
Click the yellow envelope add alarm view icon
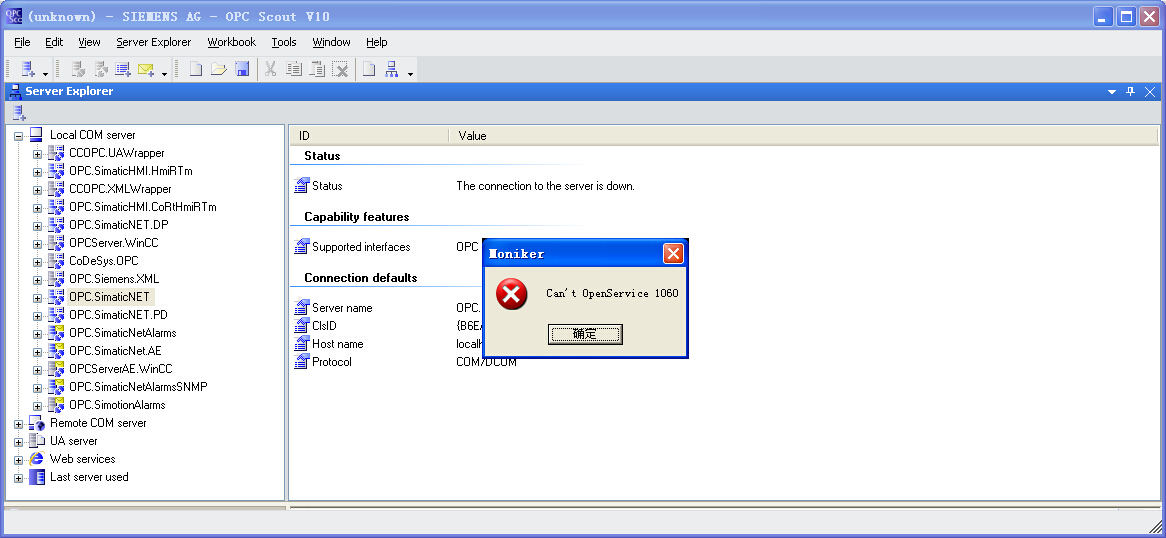pos(146,70)
